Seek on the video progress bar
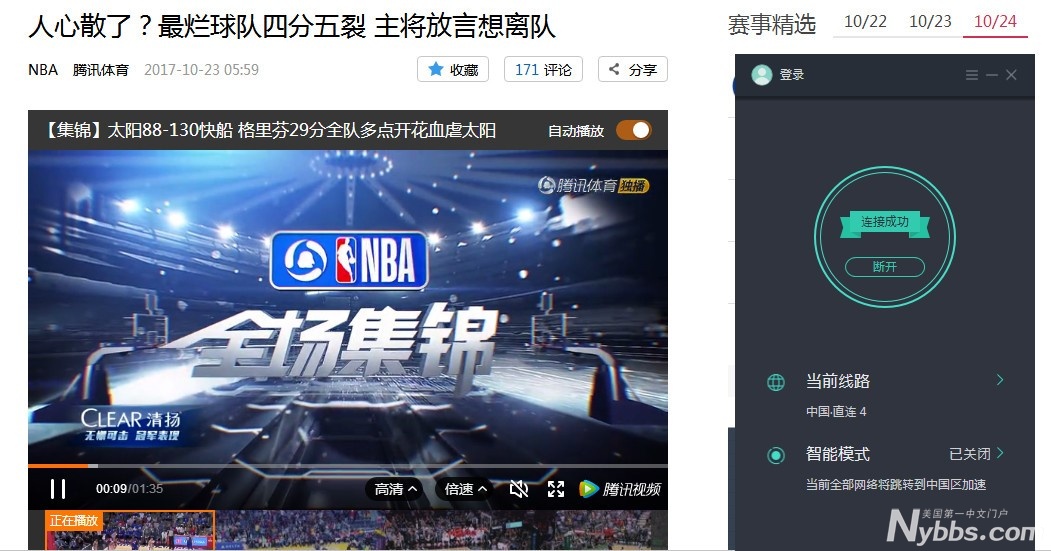This screenshot has width=1051, height=551. [348, 465]
